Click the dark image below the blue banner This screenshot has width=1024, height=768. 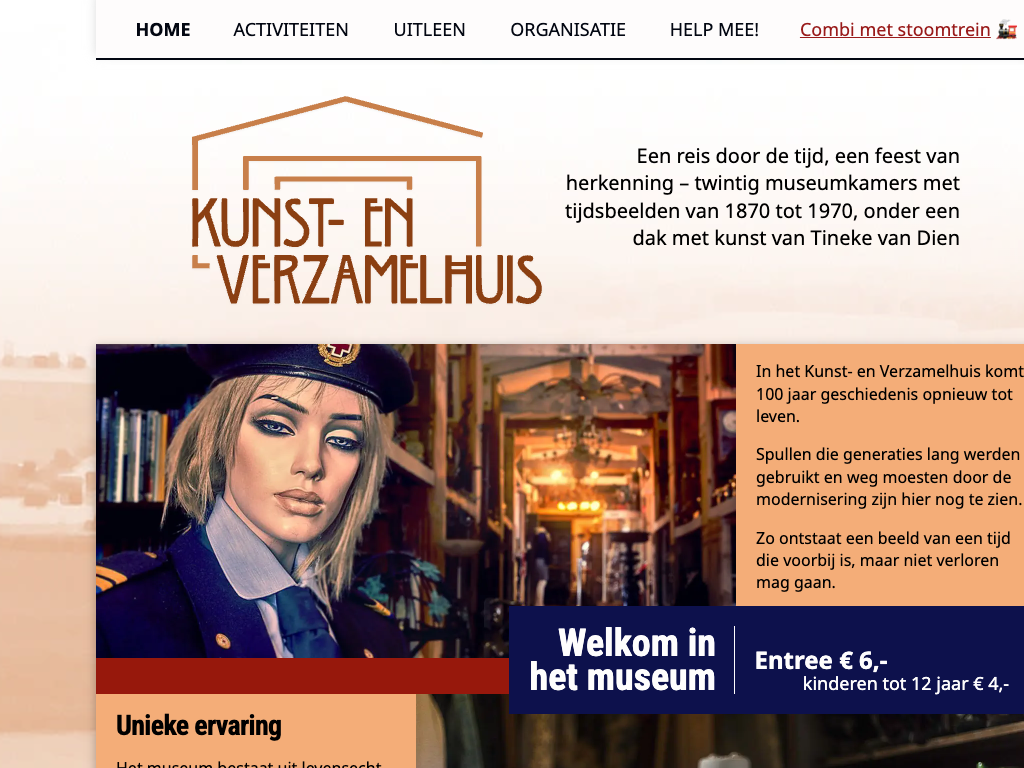click(x=720, y=741)
